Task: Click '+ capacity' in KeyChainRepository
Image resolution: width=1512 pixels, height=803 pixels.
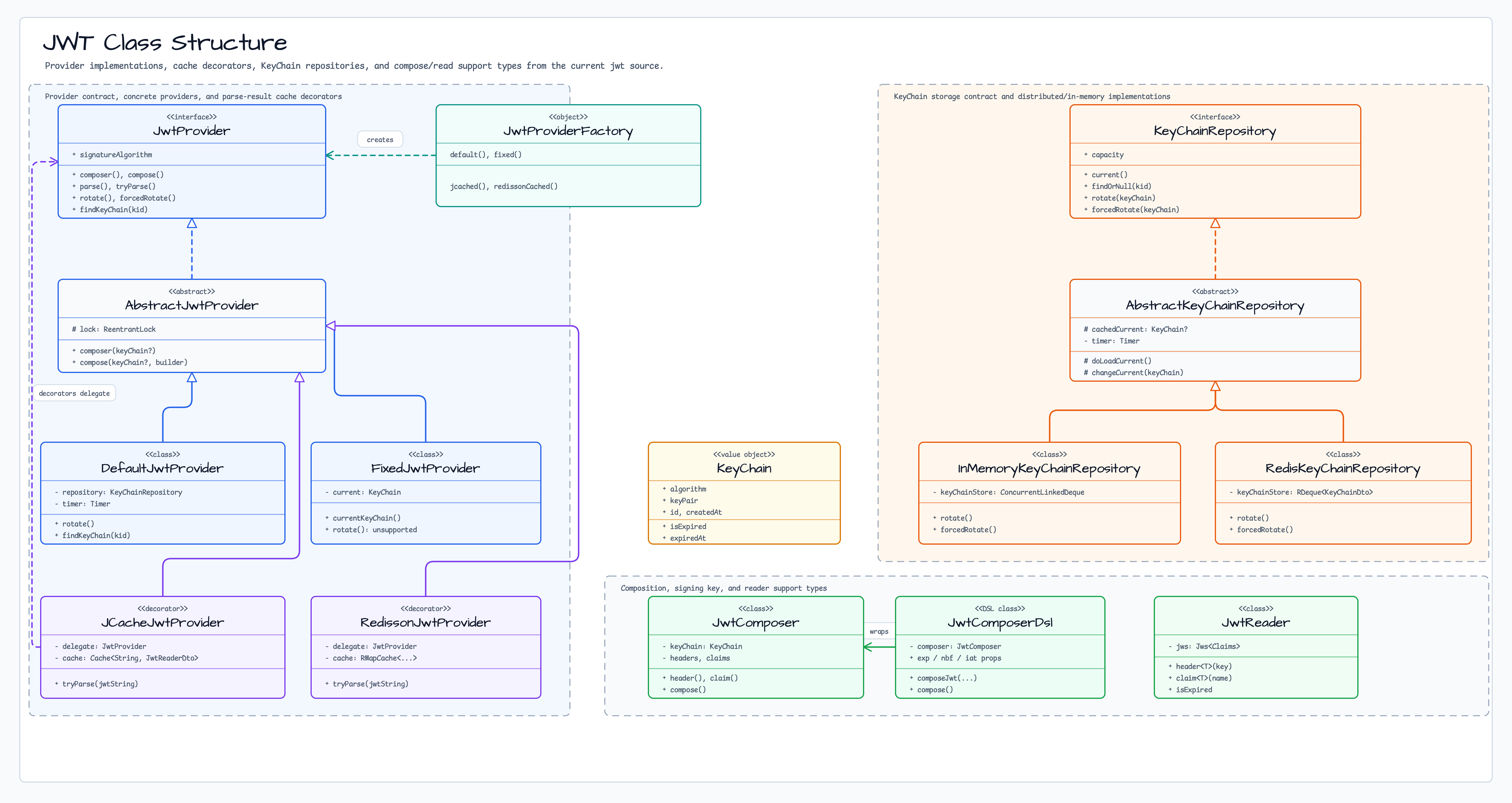Action: pyautogui.click(x=1103, y=155)
